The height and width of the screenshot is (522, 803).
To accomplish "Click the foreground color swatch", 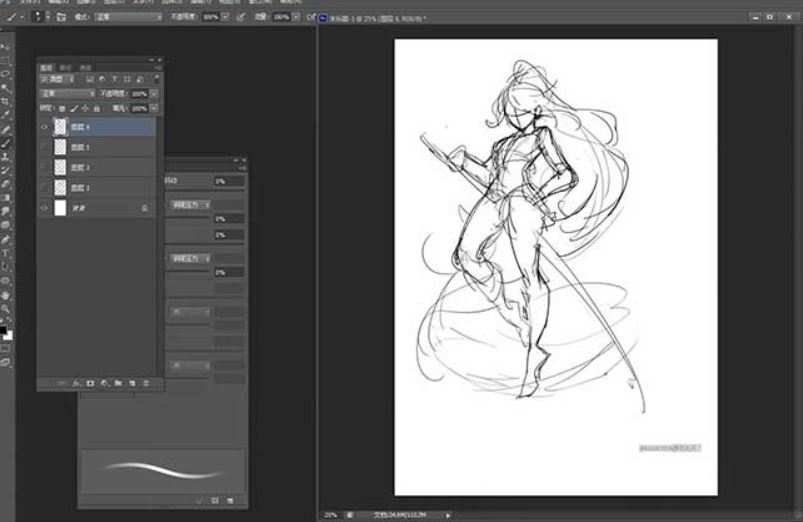I will pyautogui.click(x=4, y=329).
